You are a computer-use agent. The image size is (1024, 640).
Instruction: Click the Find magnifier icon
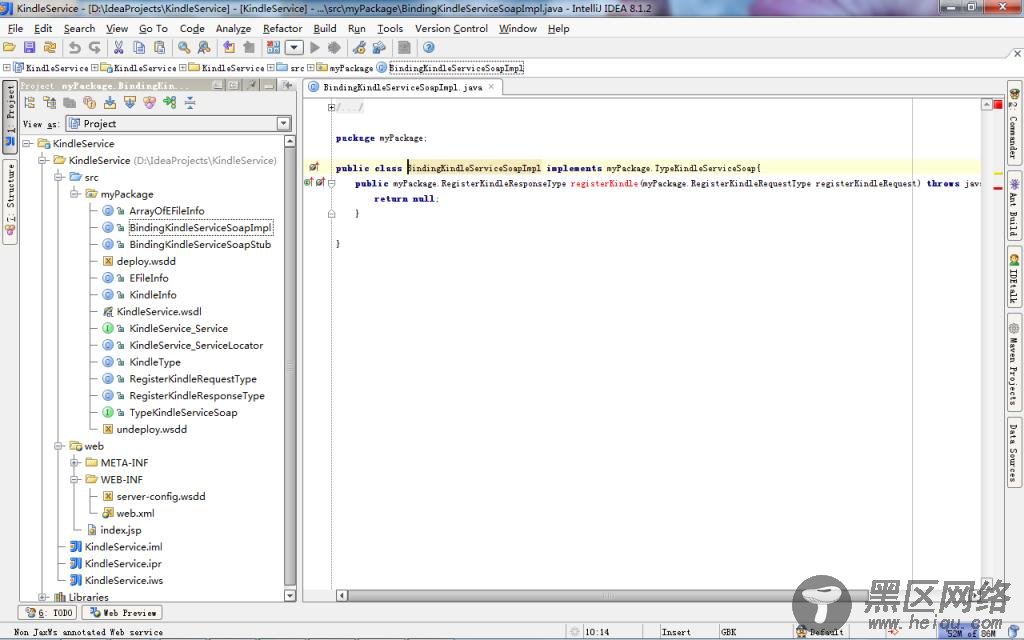click(184, 48)
